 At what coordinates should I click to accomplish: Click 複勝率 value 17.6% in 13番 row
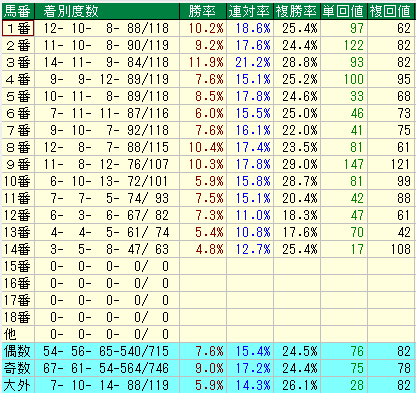[300, 232]
